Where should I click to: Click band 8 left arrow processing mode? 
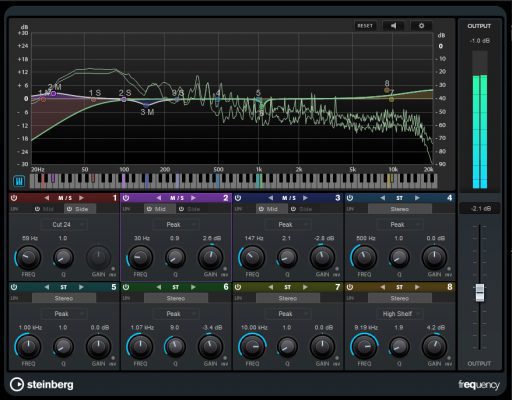pyautogui.click(x=383, y=287)
